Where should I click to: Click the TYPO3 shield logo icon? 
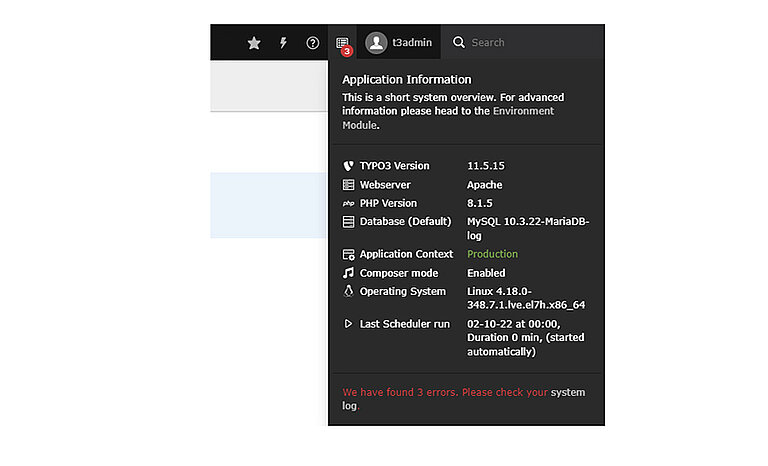[348, 166]
